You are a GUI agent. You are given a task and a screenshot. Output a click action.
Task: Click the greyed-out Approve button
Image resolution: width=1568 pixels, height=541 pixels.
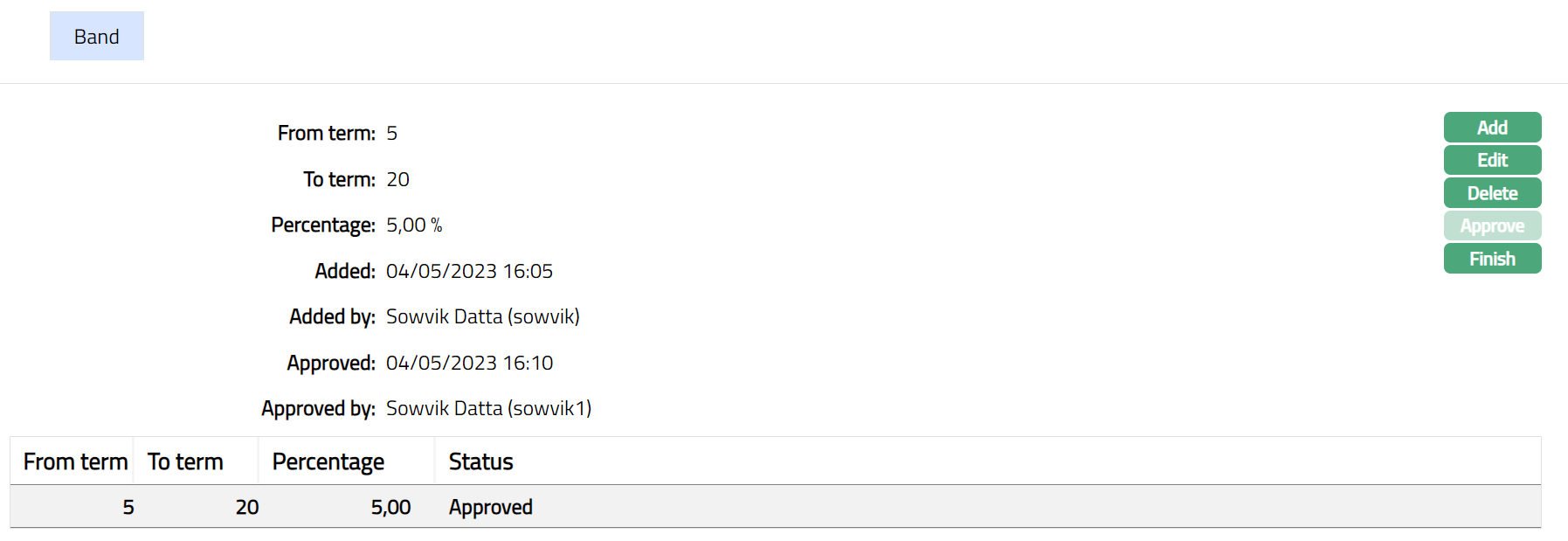tap(1492, 225)
